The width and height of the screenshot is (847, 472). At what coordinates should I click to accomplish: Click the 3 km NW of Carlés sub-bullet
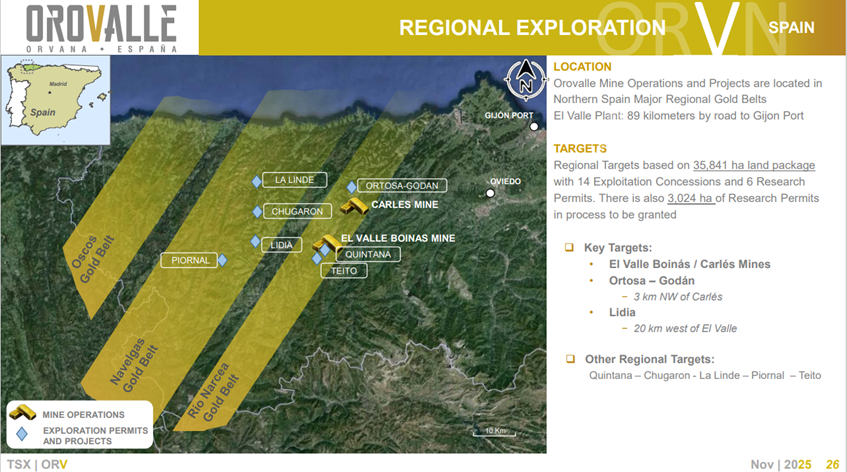(x=678, y=296)
